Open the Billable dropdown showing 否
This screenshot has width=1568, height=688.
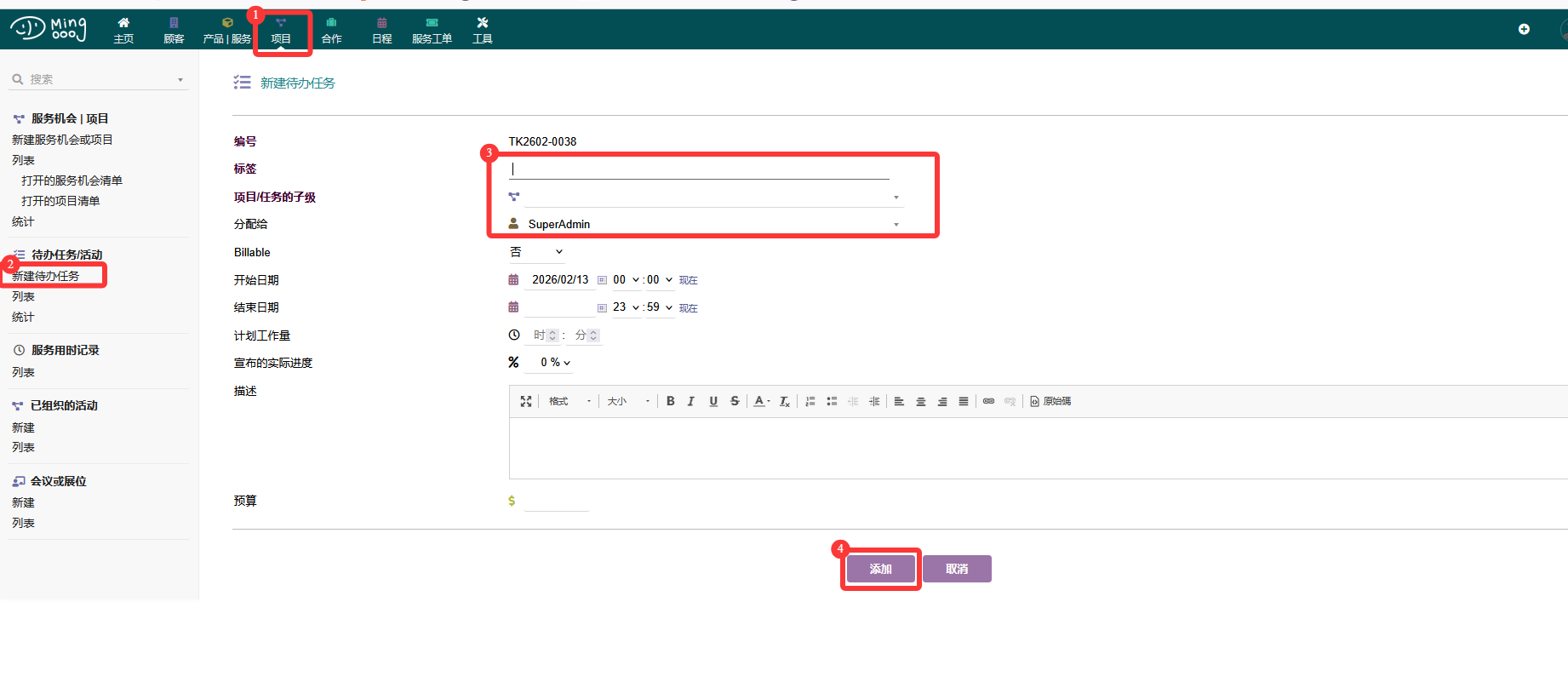pos(536,252)
